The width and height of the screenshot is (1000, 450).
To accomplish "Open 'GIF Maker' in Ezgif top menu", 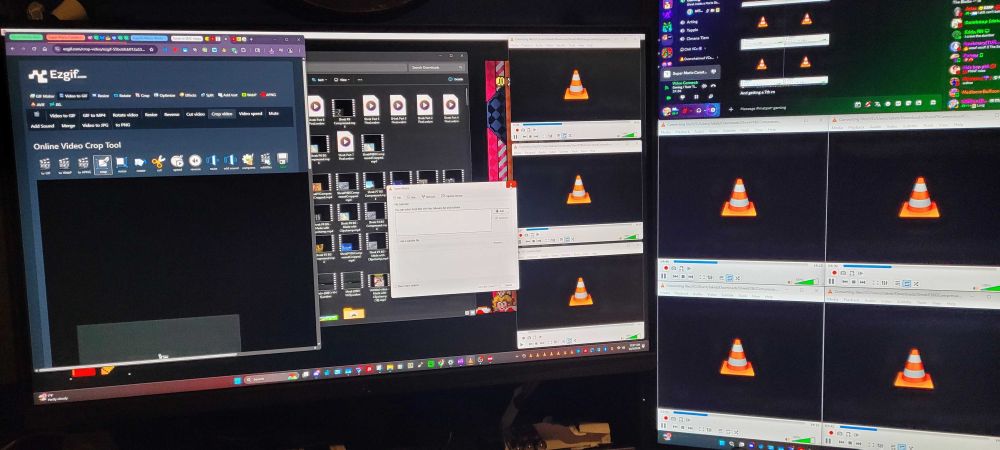I will coord(43,96).
